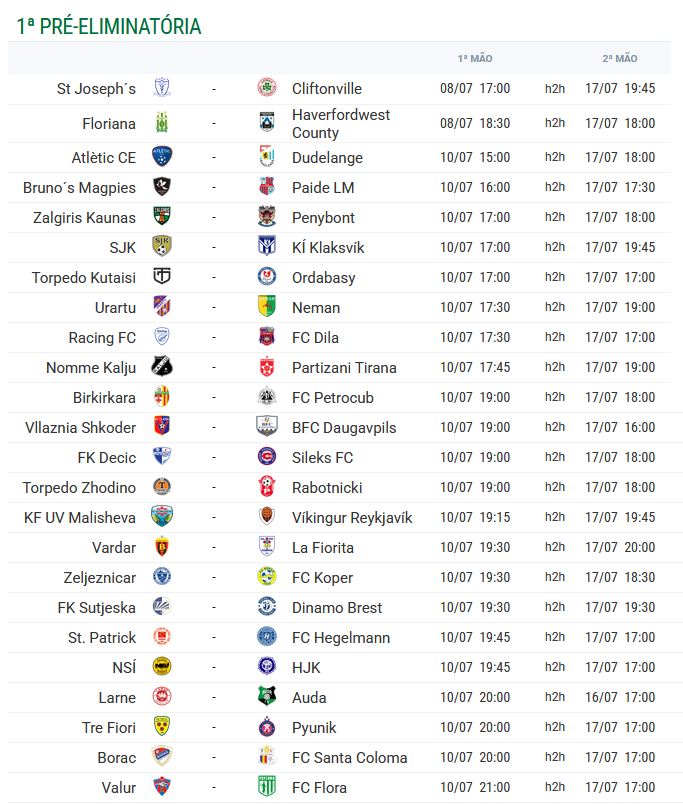The image size is (683, 804).
Task: Click the Cliftonville club crest
Action: tap(267, 88)
